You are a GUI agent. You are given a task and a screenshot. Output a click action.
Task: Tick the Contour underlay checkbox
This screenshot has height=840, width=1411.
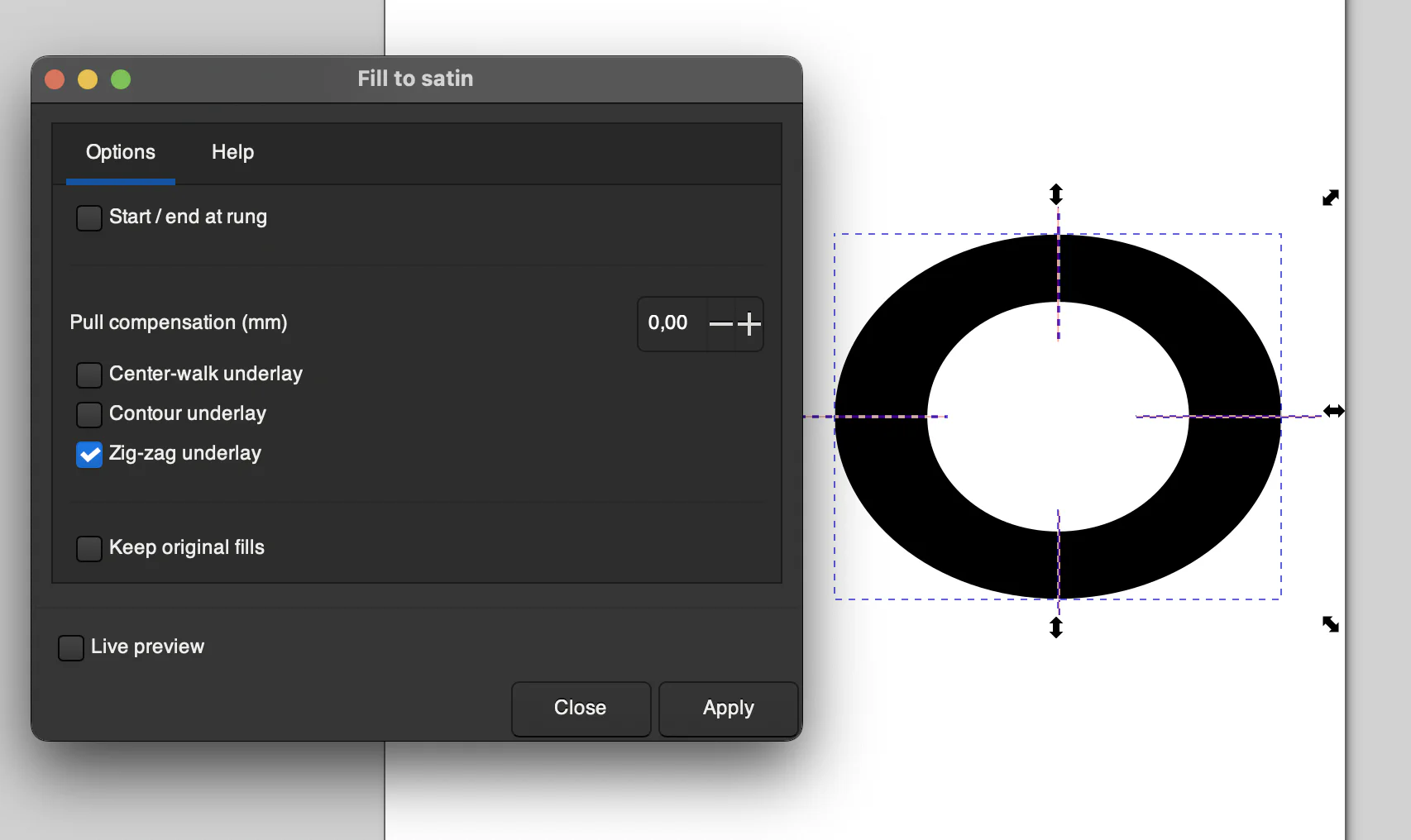(x=89, y=415)
